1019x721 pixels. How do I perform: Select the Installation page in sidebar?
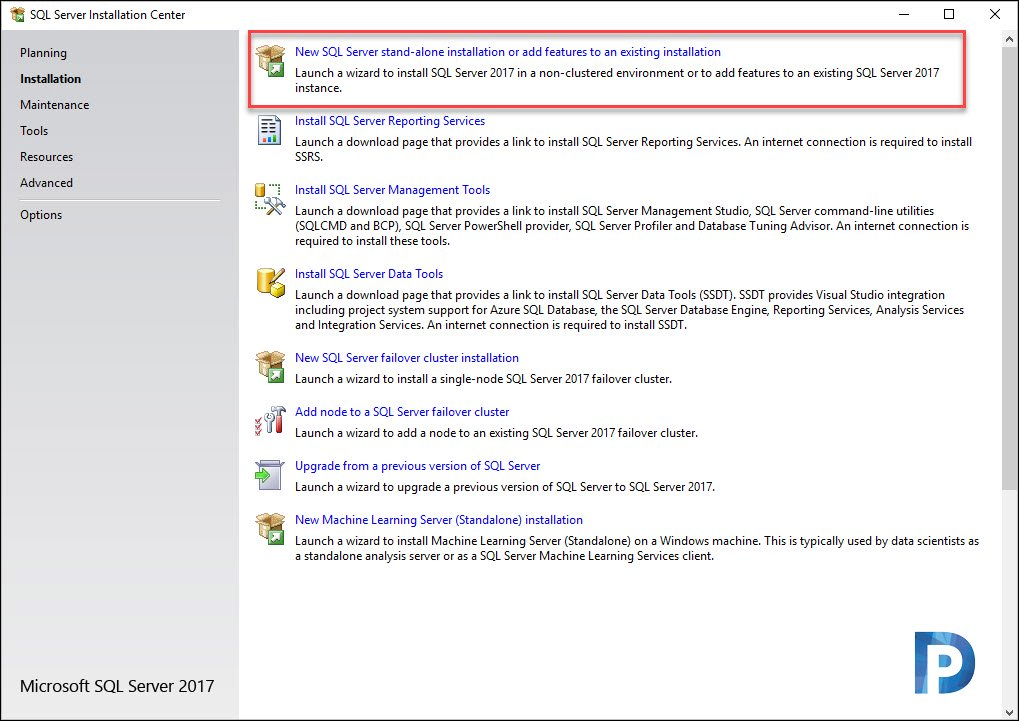pos(51,79)
